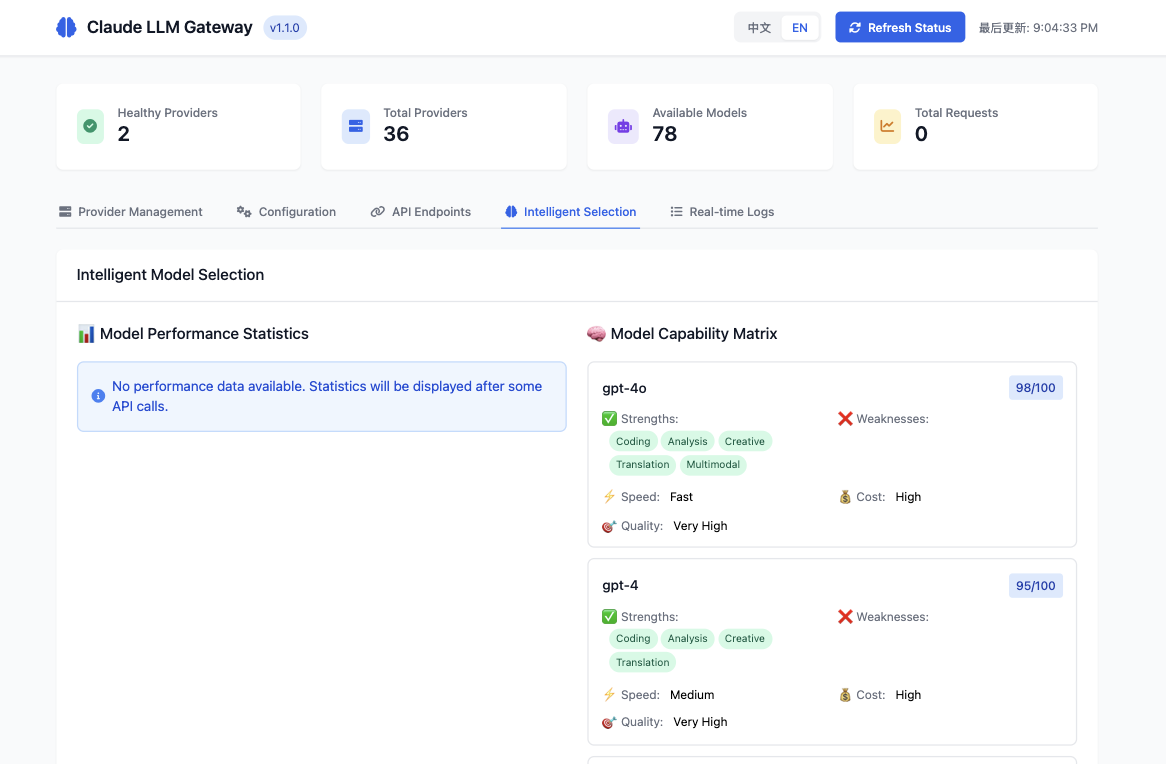Click the info icon in no-data notice
The height and width of the screenshot is (764, 1166).
tap(98, 396)
